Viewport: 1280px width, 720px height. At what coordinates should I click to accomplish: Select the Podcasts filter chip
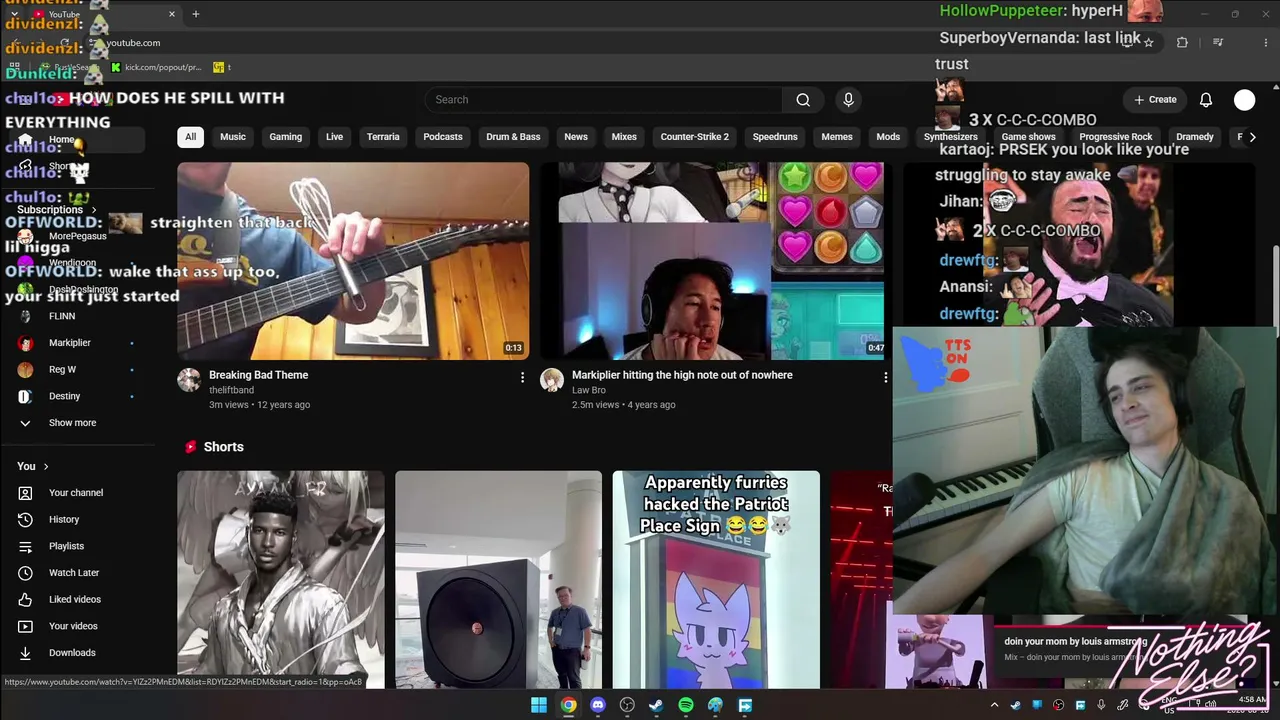[x=443, y=137]
